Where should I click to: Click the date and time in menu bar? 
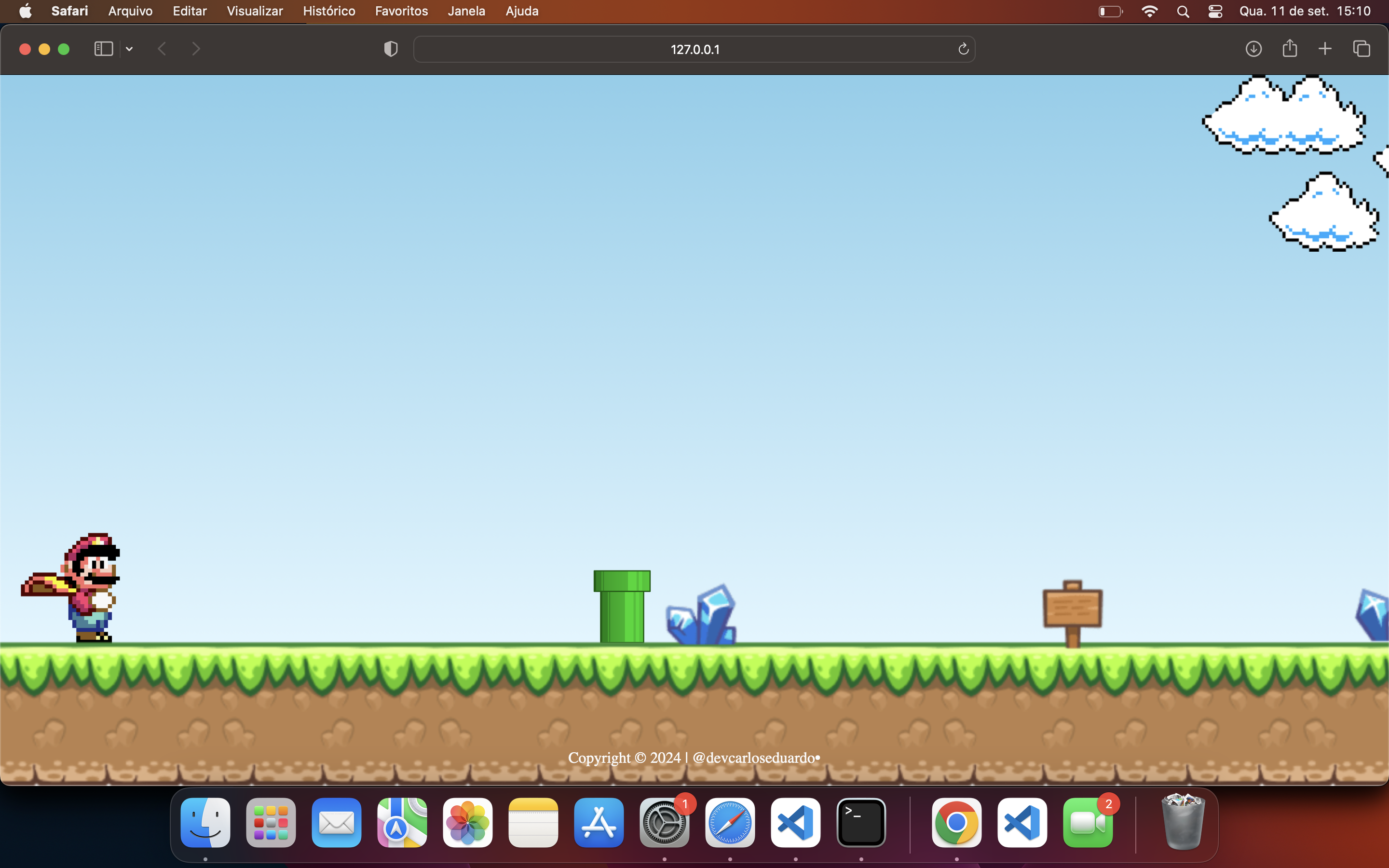click(x=1305, y=11)
